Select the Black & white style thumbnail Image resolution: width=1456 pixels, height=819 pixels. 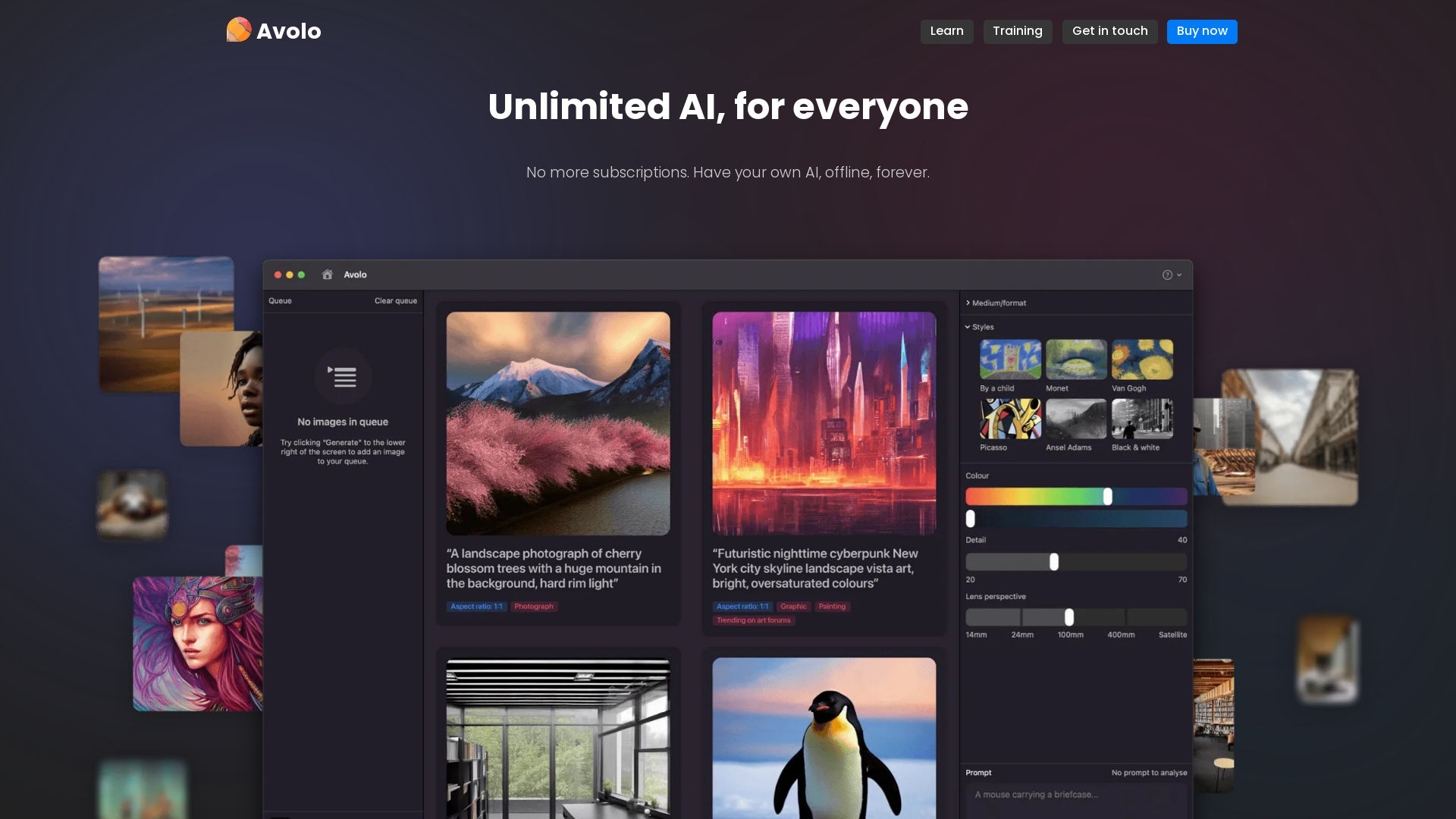click(x=1142, y=419)
